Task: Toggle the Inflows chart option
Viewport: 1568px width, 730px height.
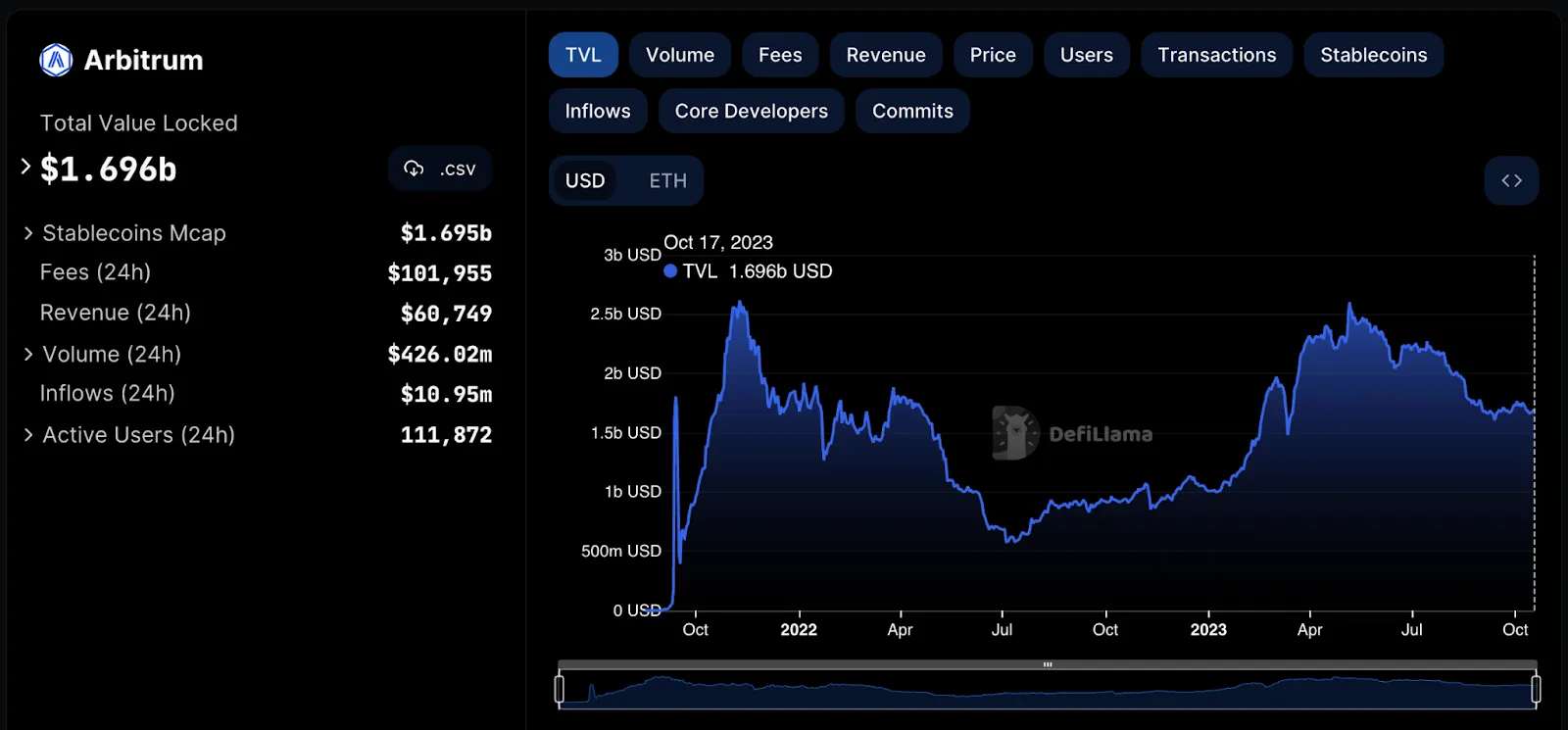Action: [x=598, y=111]
